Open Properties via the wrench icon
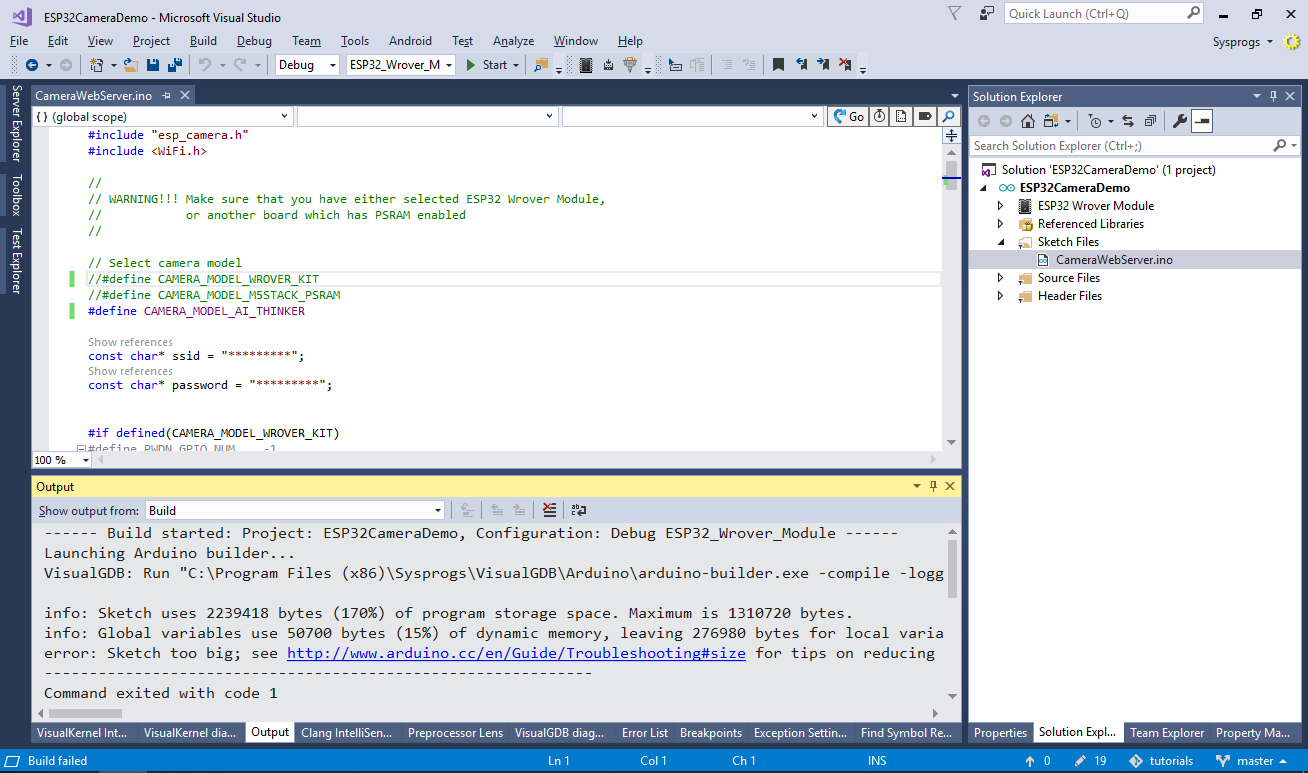Viewport: 1308px width, 773px height. point(1179,121)
